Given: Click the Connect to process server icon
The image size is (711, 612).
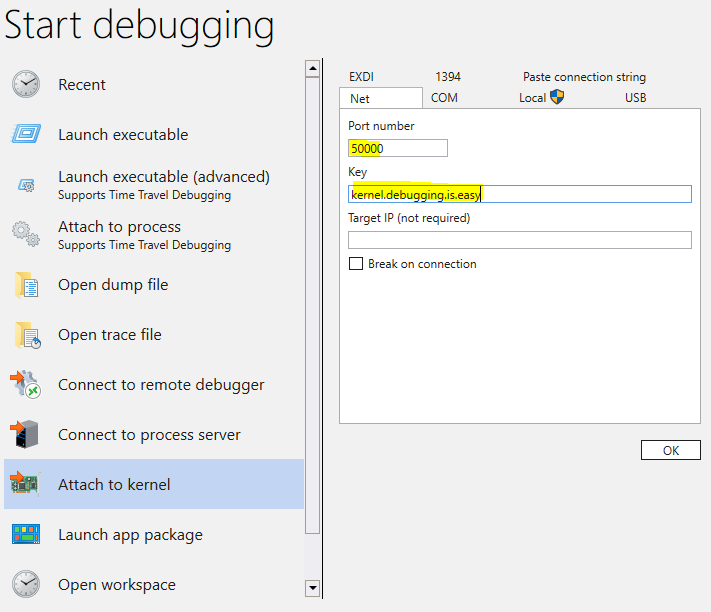Looking at the screenshot, I should (x=24, y=434).
